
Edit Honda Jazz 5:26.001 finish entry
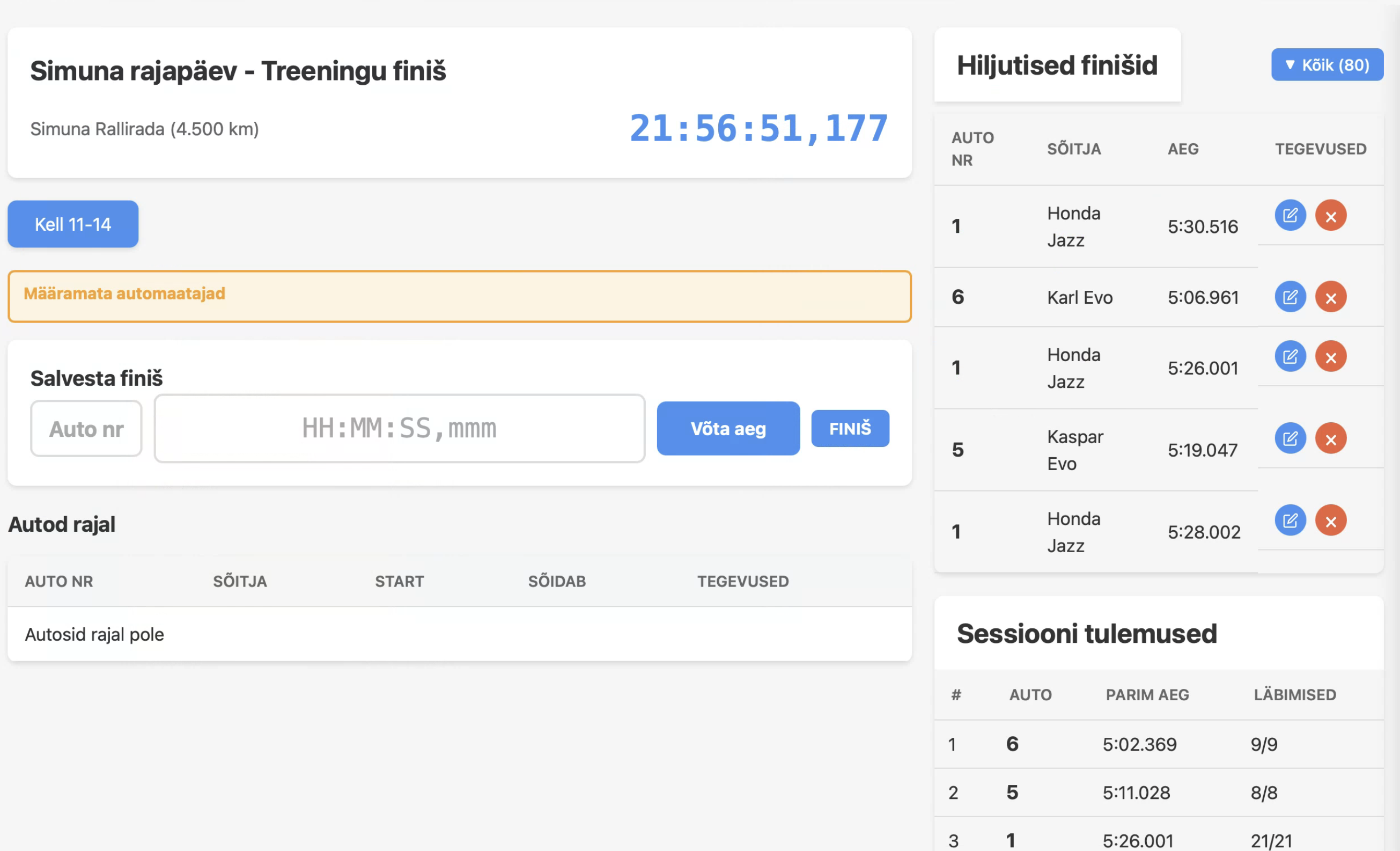coord(1290,356)
